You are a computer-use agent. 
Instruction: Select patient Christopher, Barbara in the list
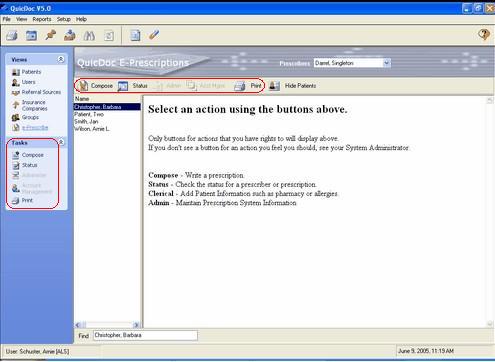[x=107, y=107]
